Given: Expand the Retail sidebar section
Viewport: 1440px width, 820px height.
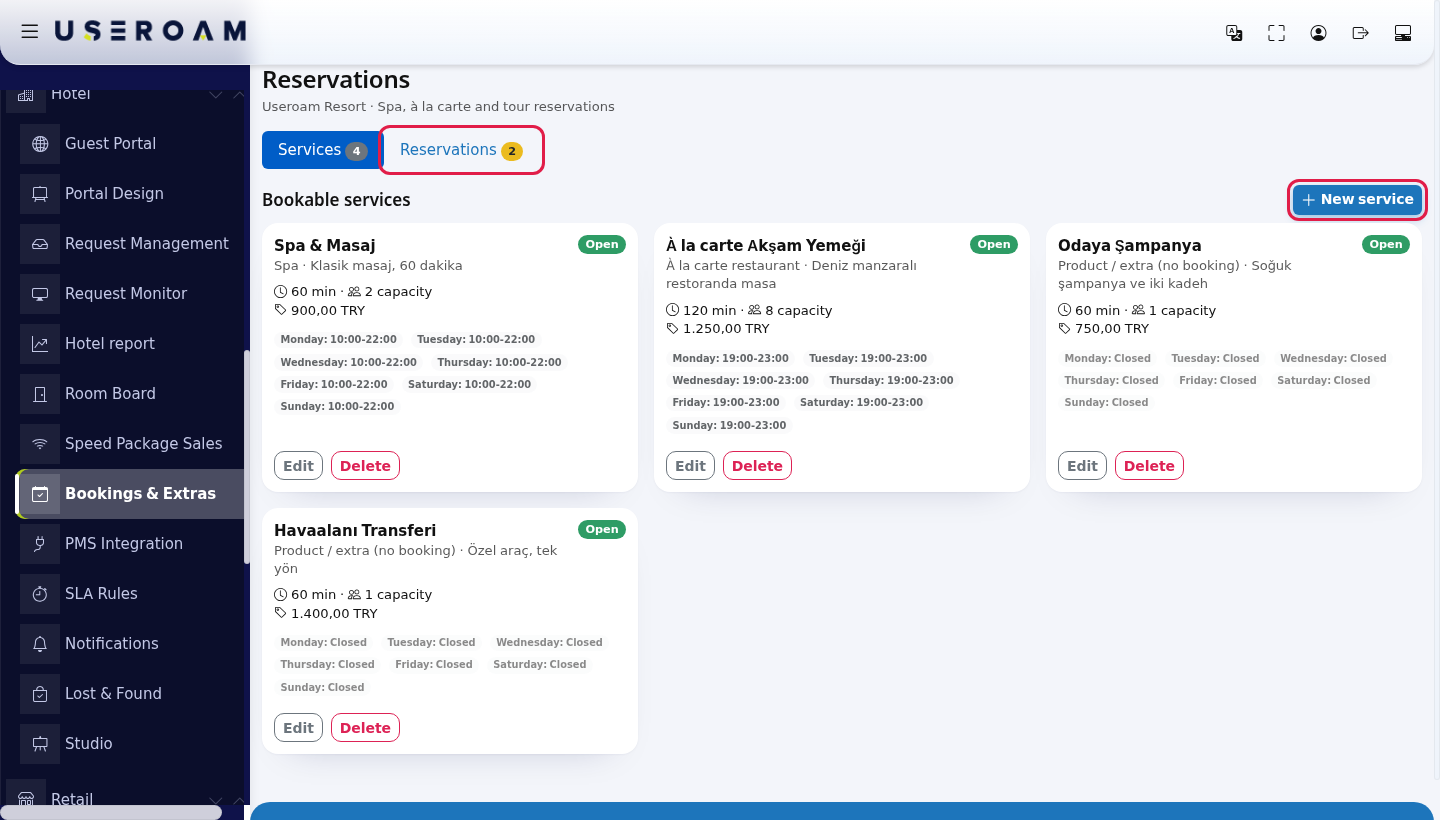Looking at the screenshot, I should (x=215, y=800).
